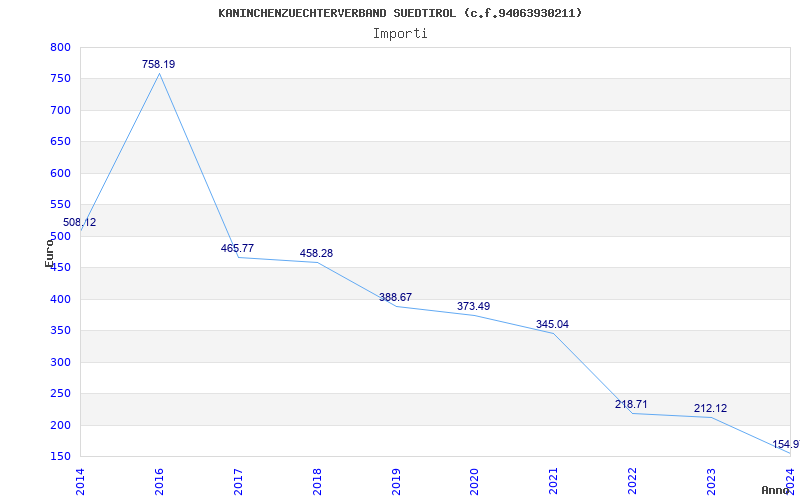Click the 300 y-axis tick label

pyautogui.click(x=60, y=362)
